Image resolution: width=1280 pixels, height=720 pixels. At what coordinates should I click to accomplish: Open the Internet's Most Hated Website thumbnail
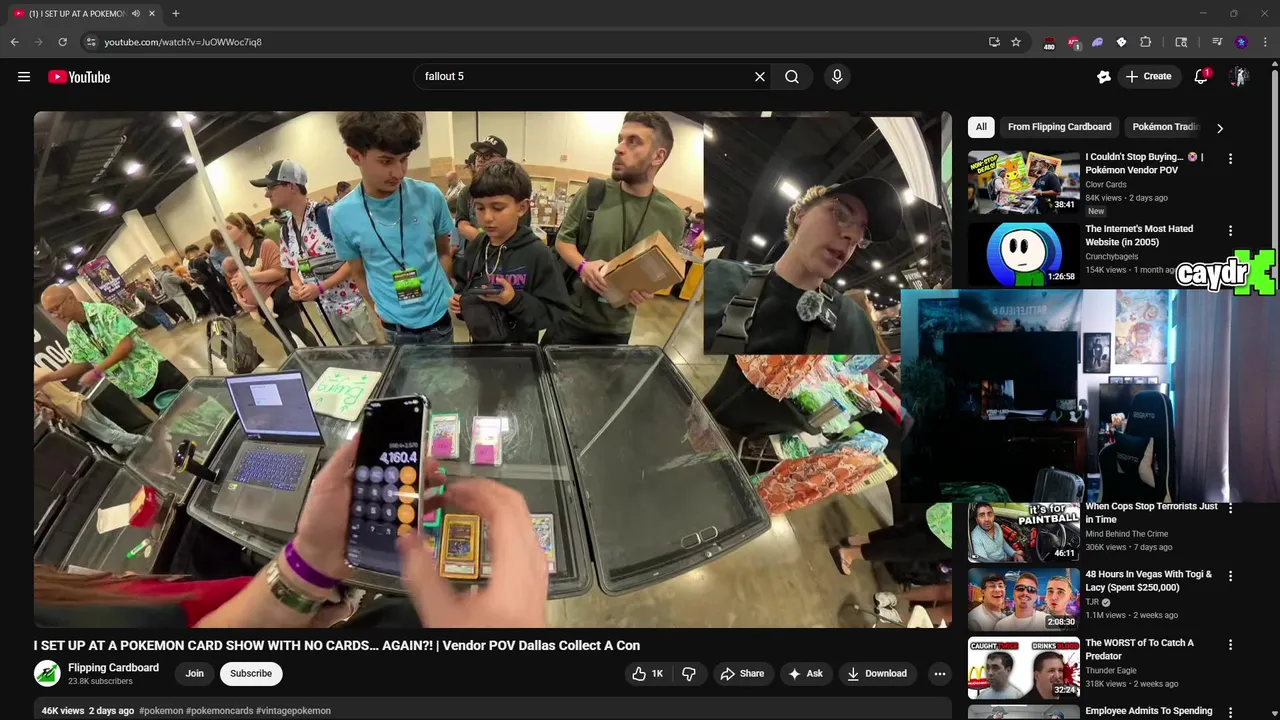tap(1023, 254)
